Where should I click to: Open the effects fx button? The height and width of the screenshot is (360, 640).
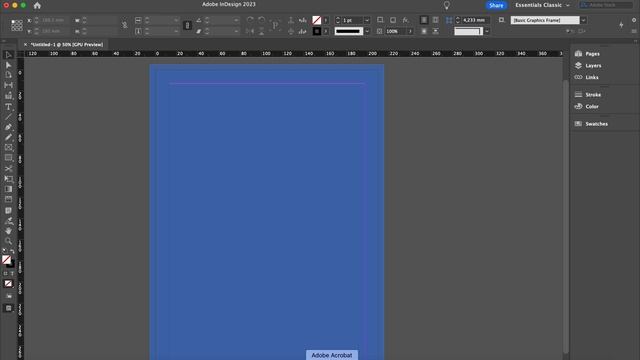pyautogui.click(x=405, y=20)
